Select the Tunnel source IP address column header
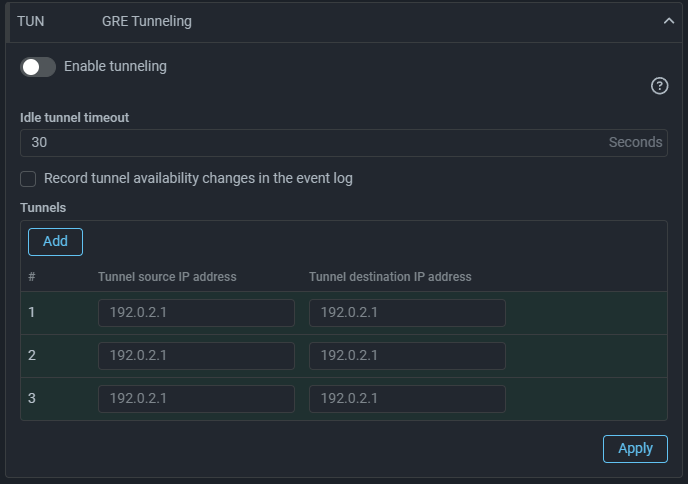 (167, 277)
